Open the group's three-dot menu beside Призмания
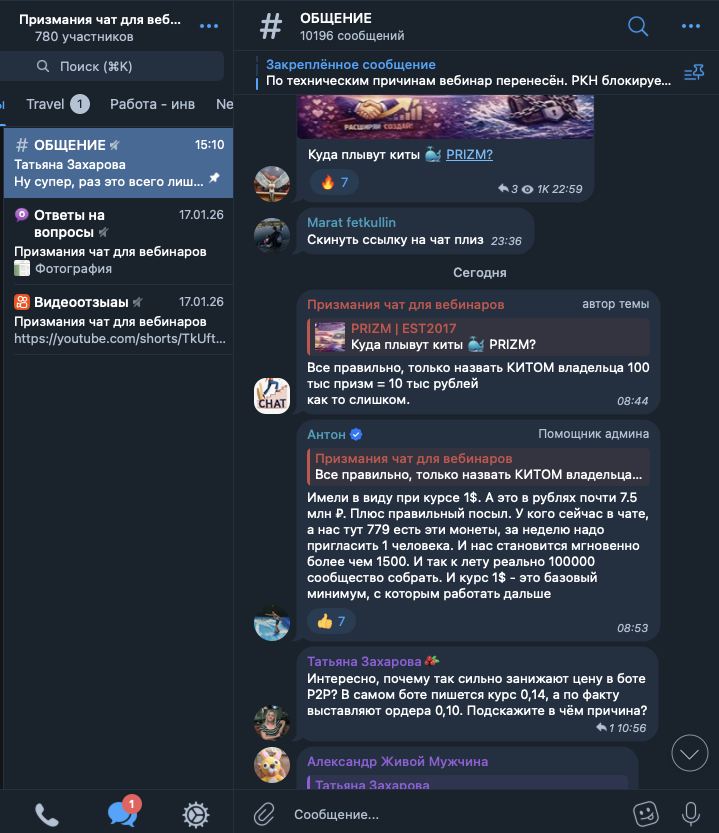719x833 pixels. click(x=209, y=26)
